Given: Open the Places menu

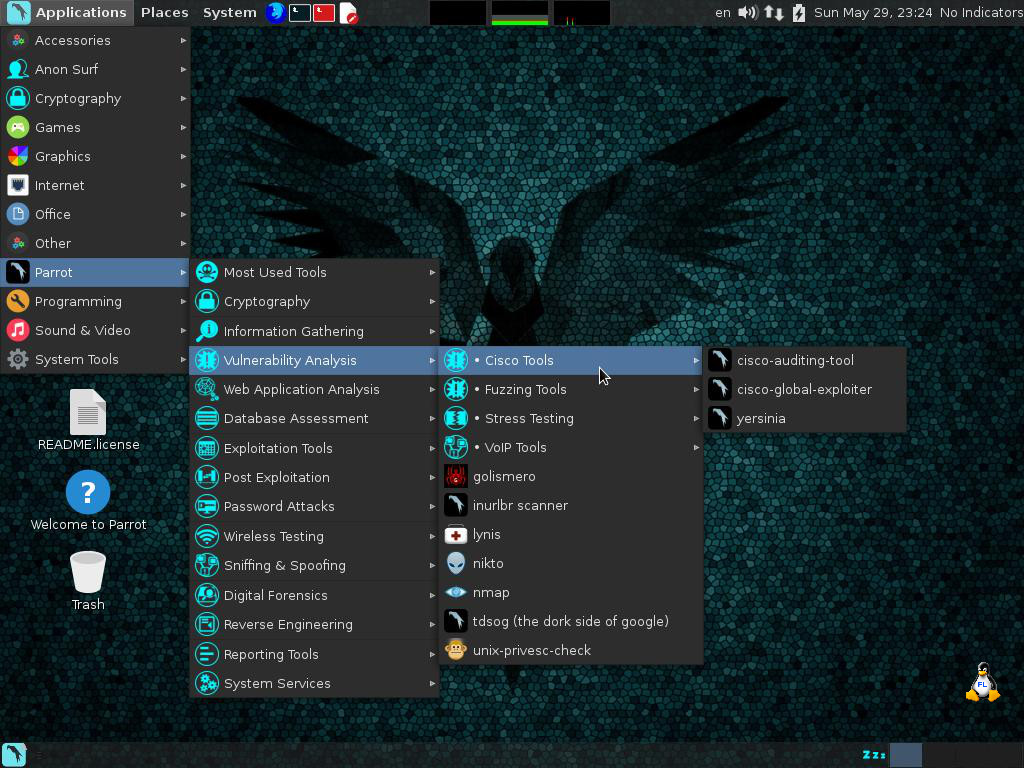Looking at the screenshot, I should click(x=164, y=12).
